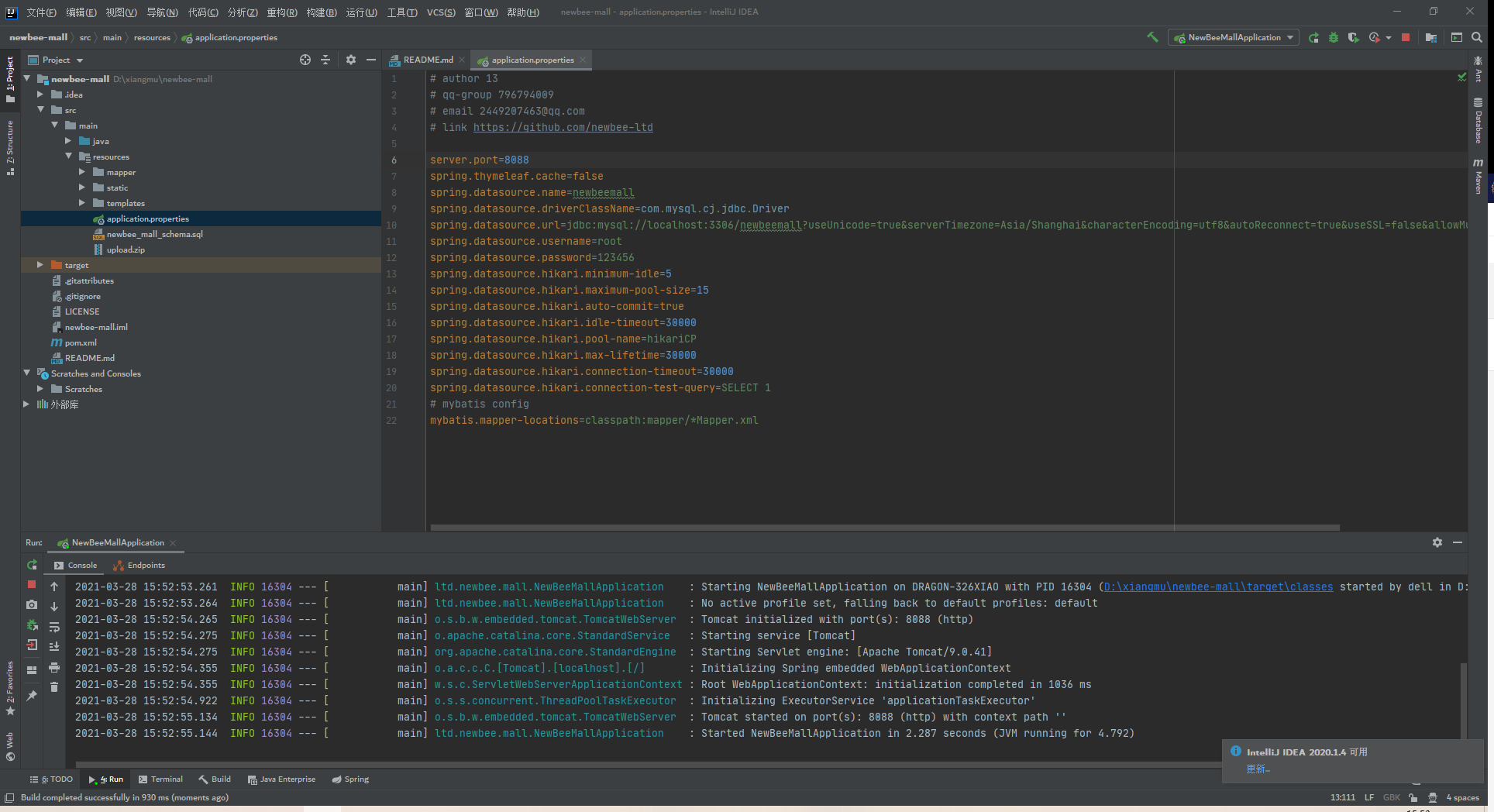Run the application with coverage
This screenshot has width=1494, height=812.
(x=1353, y=37)
